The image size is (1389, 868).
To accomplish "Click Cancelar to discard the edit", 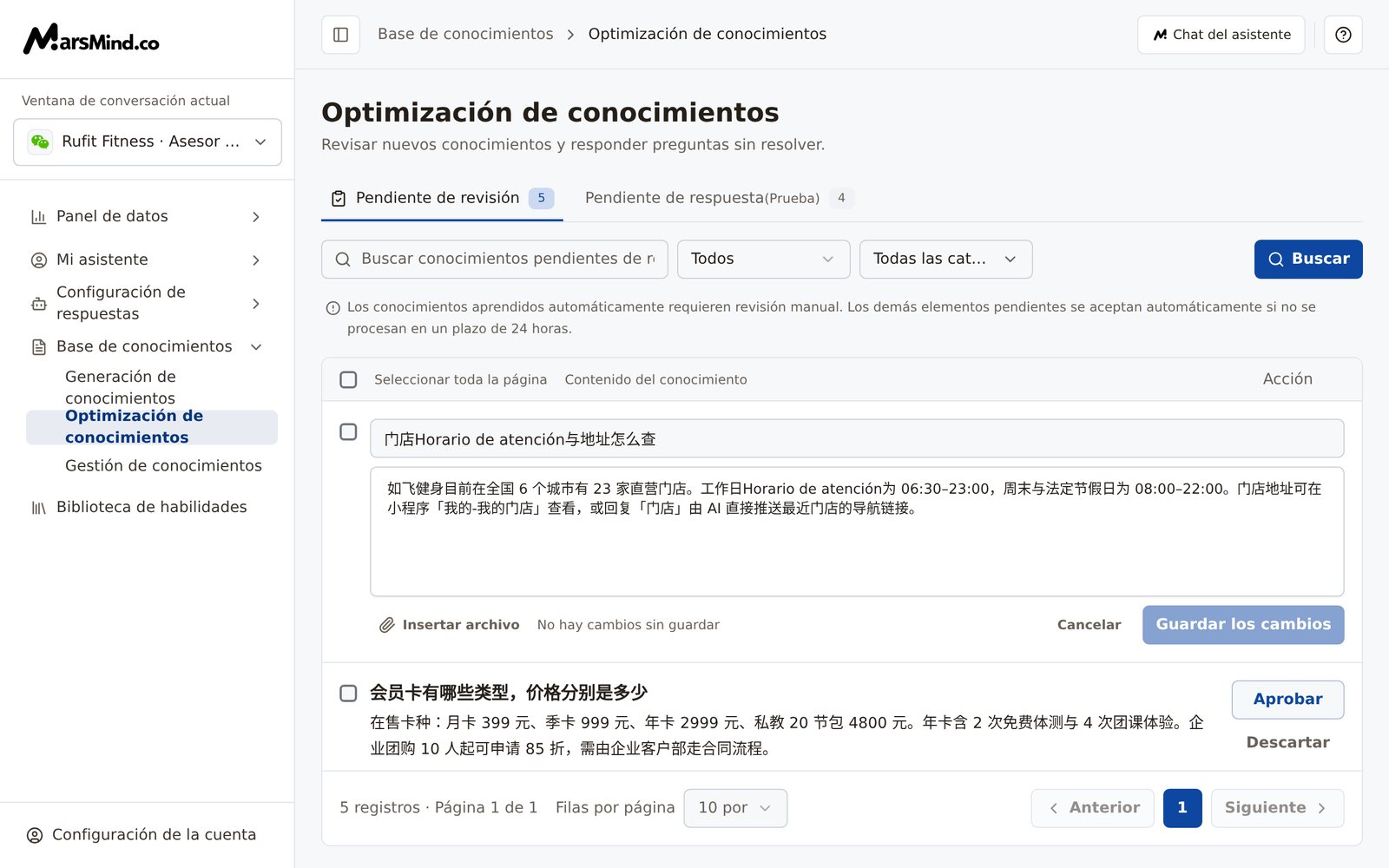I will coord(1089,625).
